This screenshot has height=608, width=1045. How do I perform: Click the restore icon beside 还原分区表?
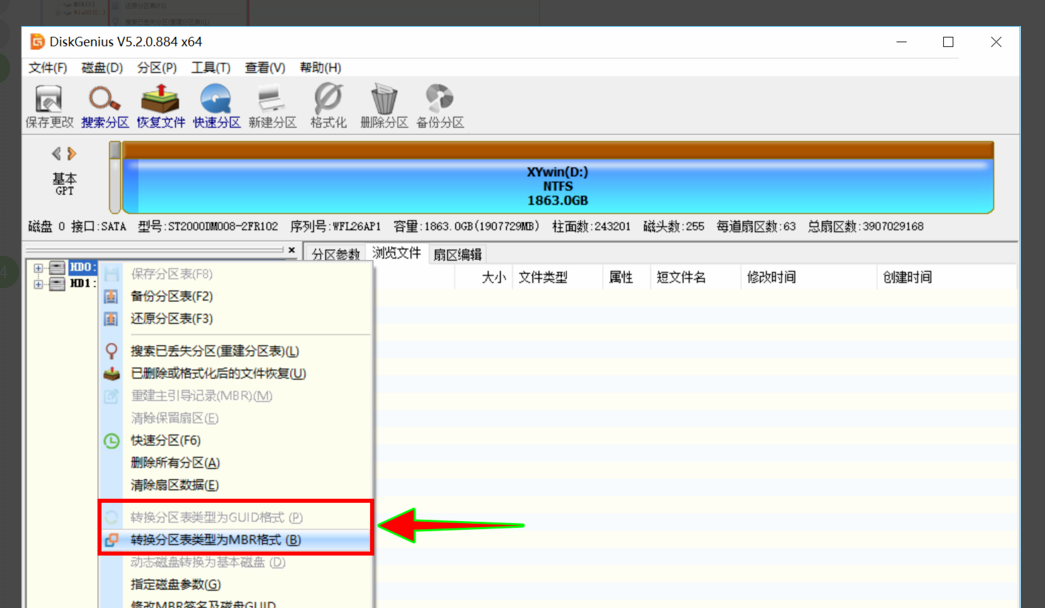pyautogui.click(x=111, y=319)
